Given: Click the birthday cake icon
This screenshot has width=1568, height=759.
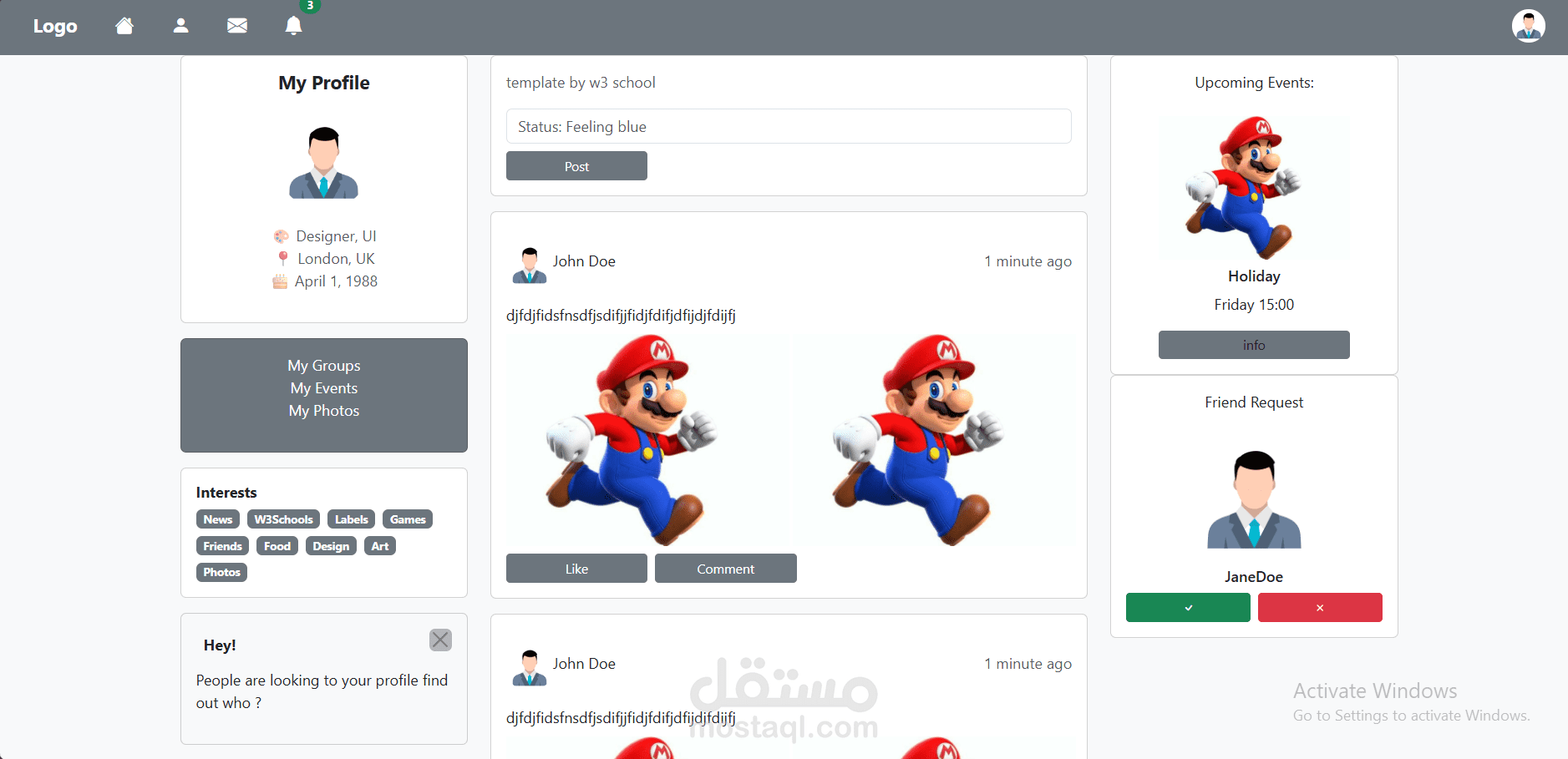Looking at the screenshot, I should (280, 281).
